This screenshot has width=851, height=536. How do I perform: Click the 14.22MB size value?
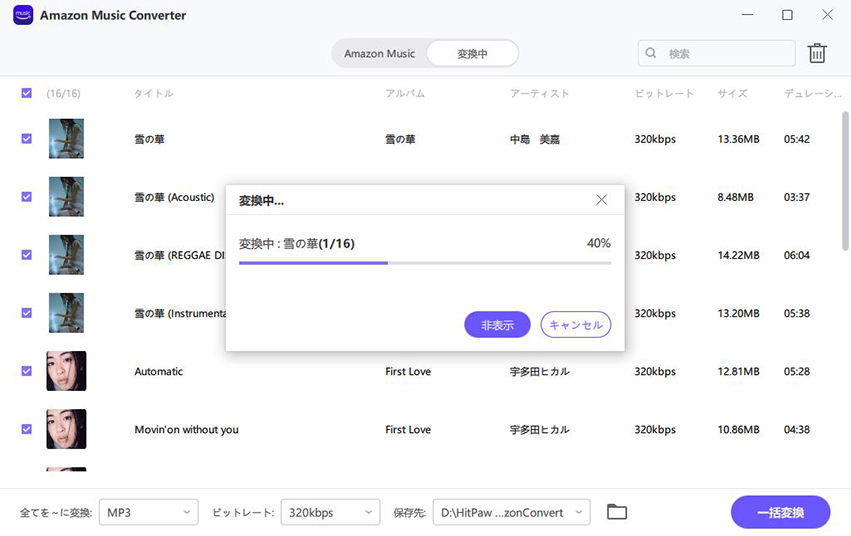(738, 255)
